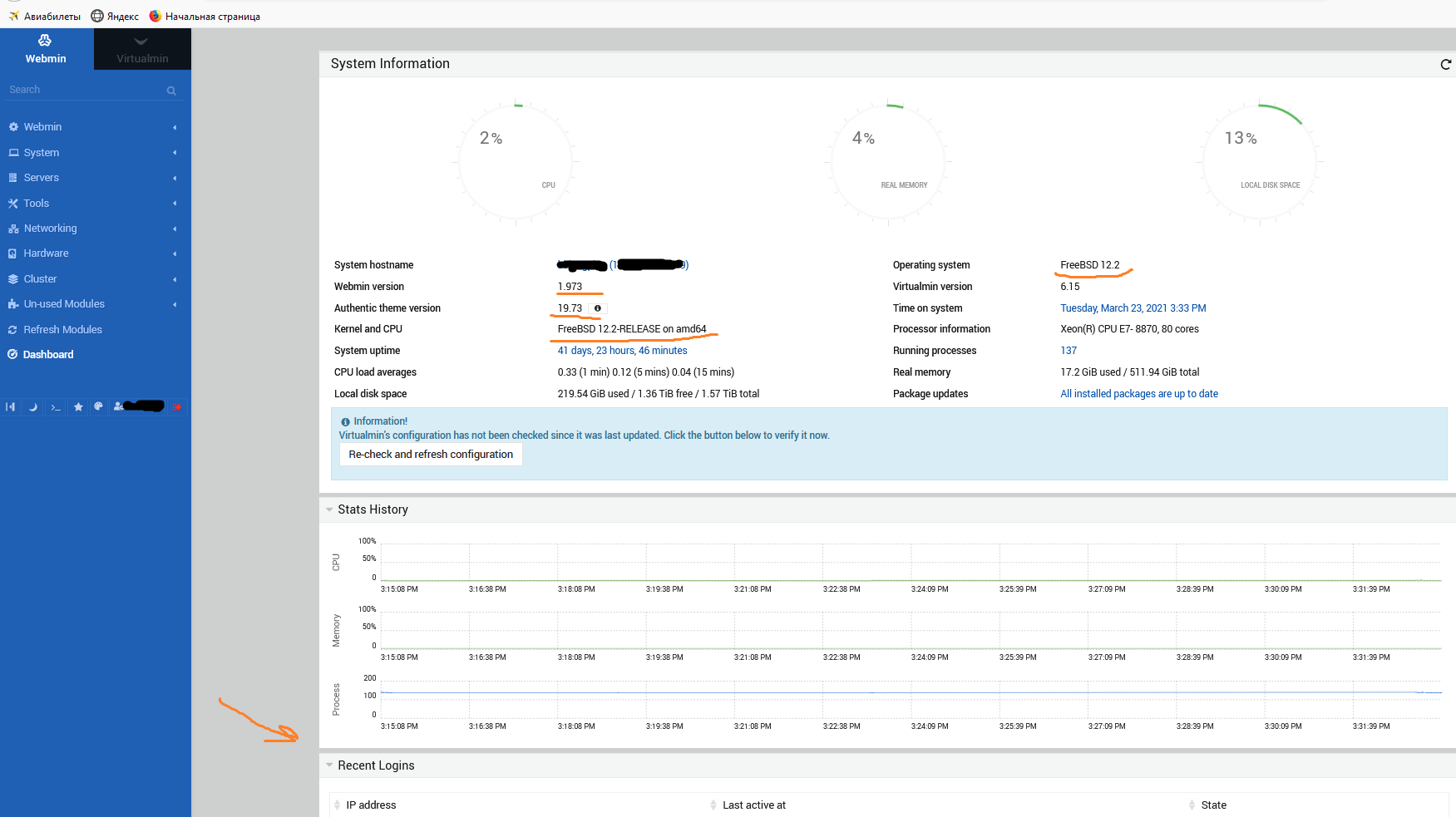Click the refresh icon in System Information header
The width and height of the screenshot is (1456, 817).
[1445, 65]
